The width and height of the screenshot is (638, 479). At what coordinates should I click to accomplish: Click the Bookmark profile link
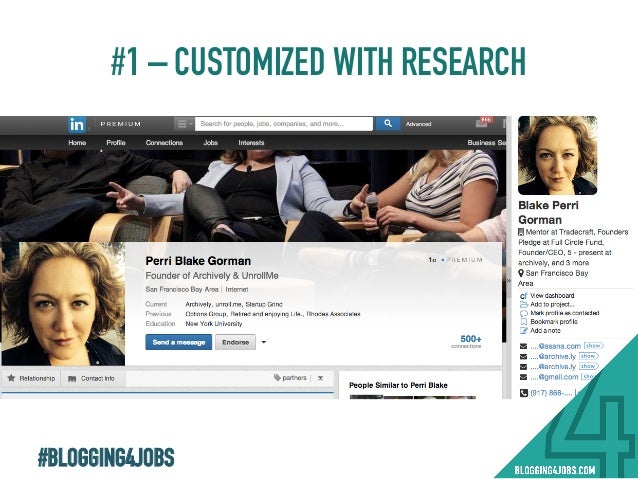(554, 322)
